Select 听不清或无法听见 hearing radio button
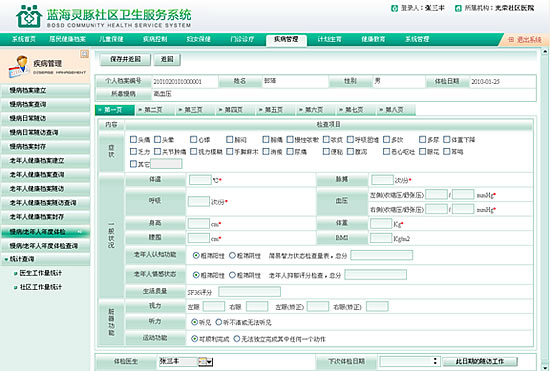550x371 pixels. [x=219, y=322]
